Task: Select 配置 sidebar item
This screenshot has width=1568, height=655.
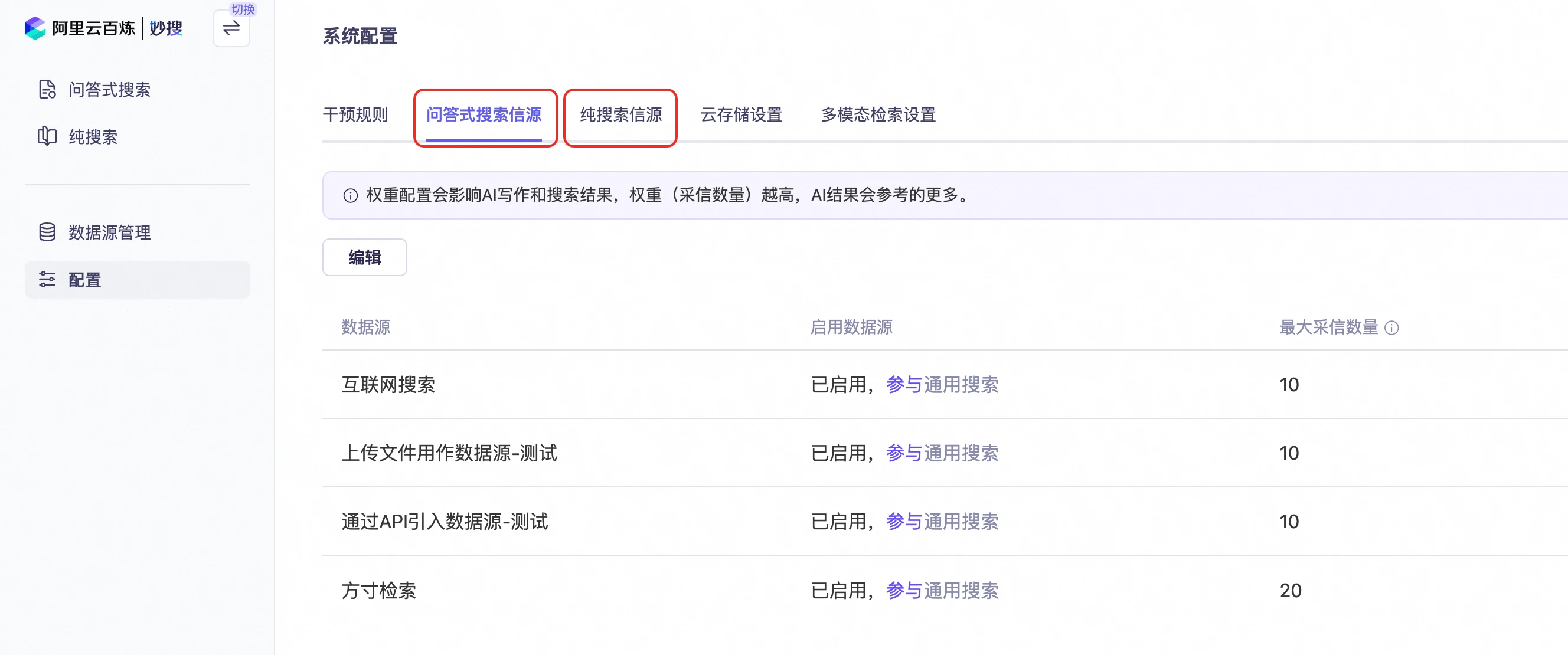Action: pyautogui.click(x=84, y=279)
